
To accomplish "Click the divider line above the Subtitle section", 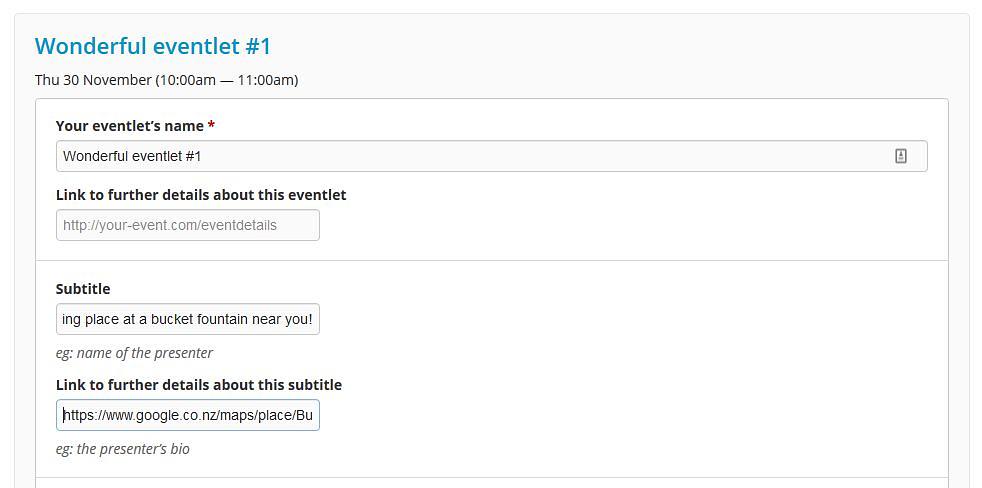I will click(x=492, y=260).
